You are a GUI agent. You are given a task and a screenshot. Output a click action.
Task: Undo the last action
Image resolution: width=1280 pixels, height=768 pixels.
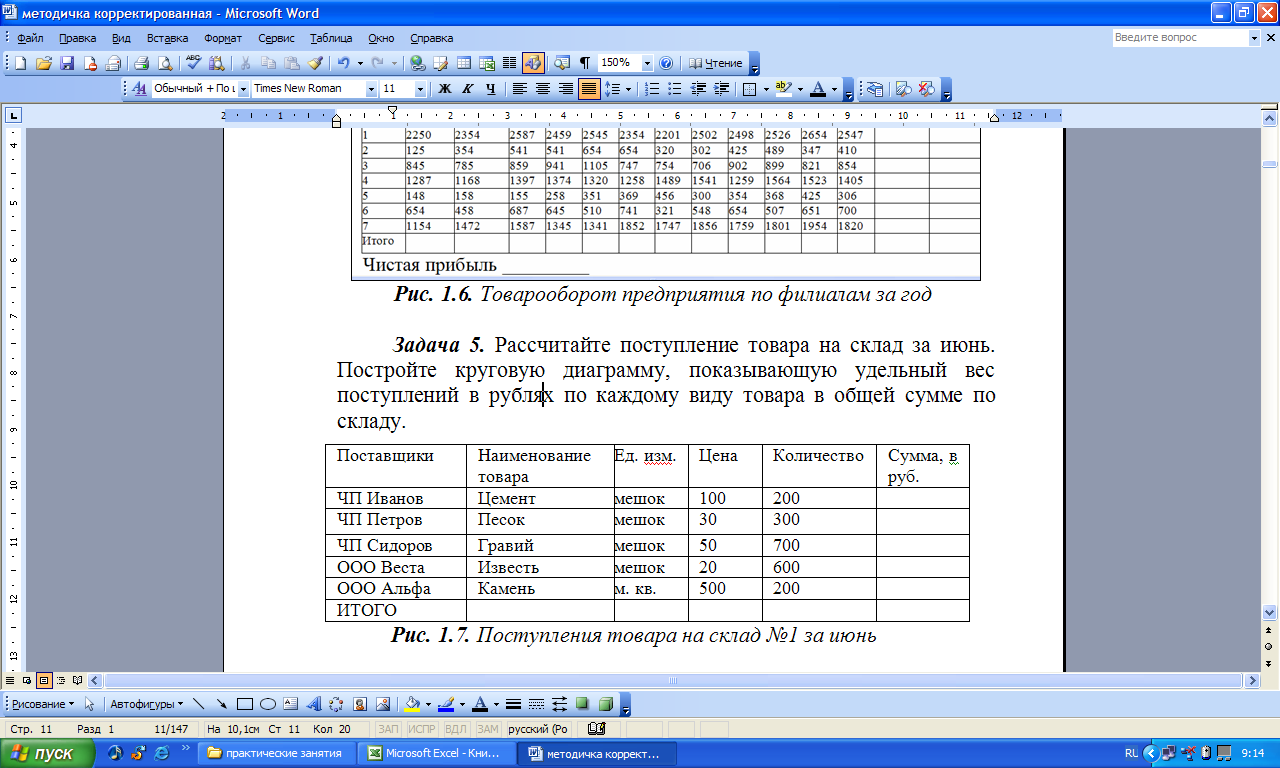pyautogui.click(x=343, y=62)
